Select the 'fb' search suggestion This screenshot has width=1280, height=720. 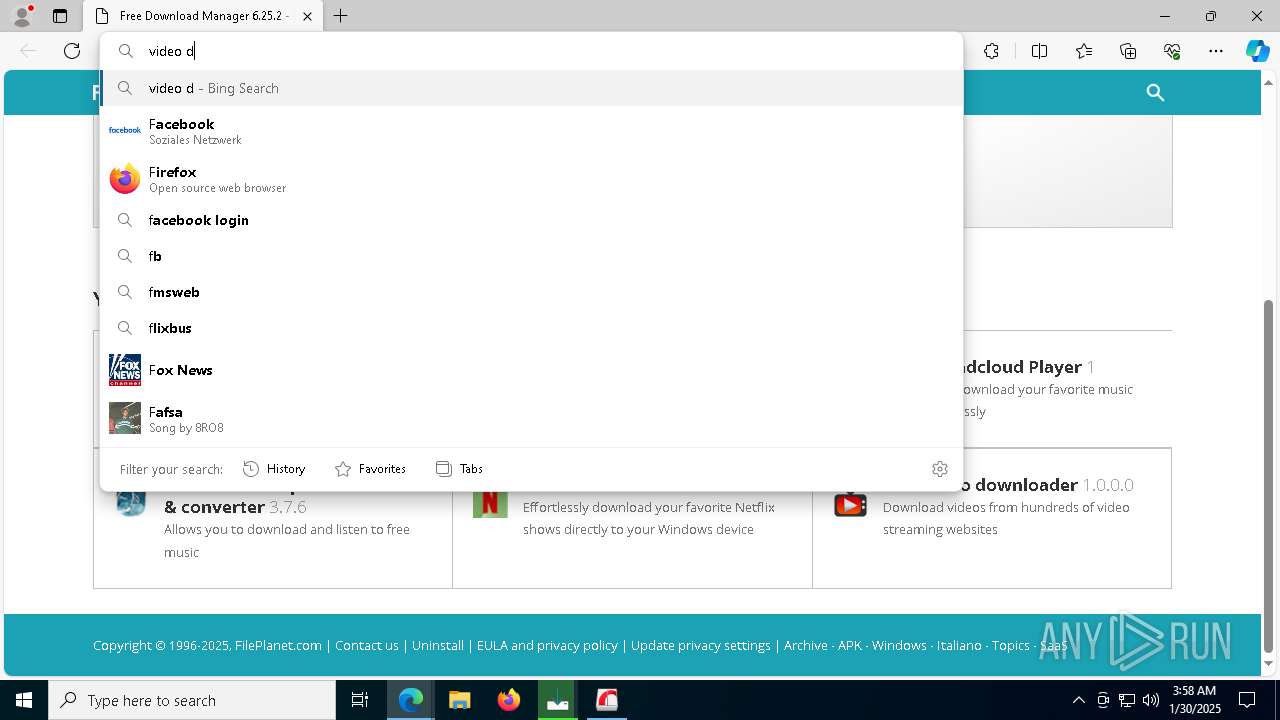coord(531,256)
